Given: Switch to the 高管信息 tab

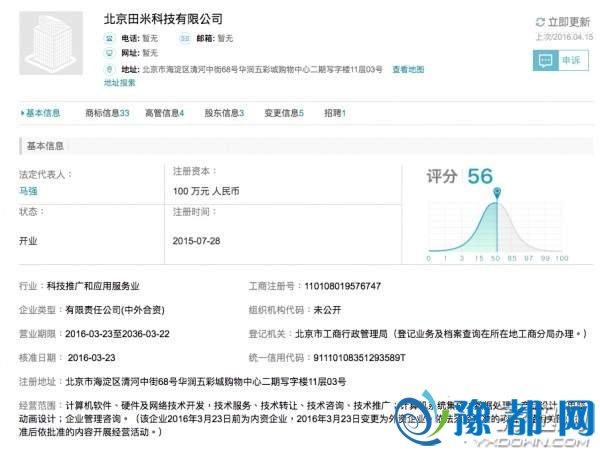Looking at the screenshot, I should coord(164,114).
